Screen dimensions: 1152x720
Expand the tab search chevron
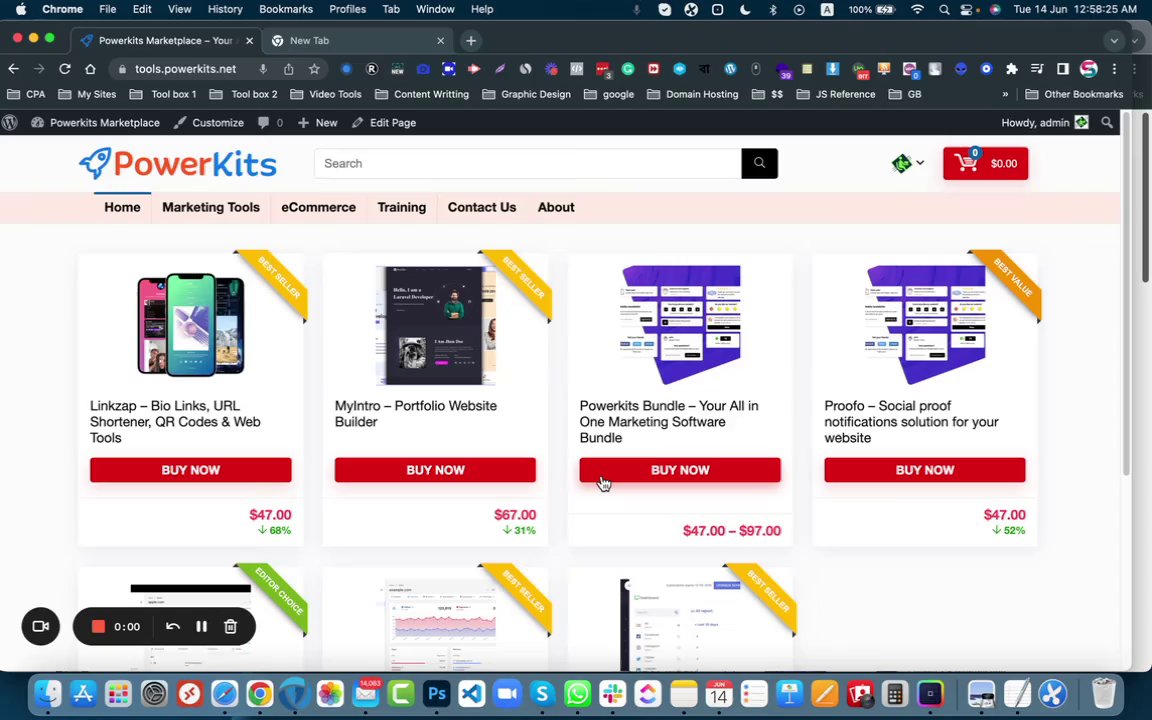(x=1115, y=40)
